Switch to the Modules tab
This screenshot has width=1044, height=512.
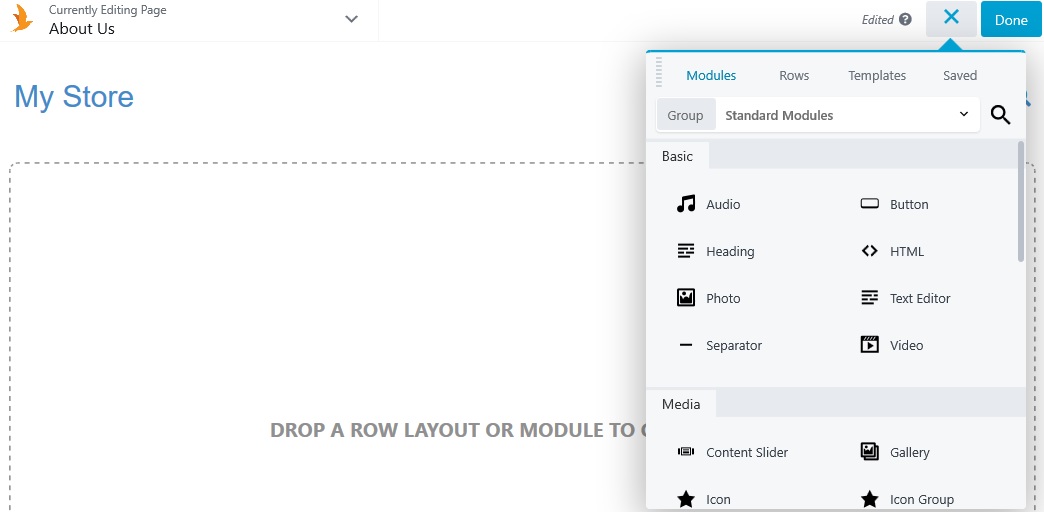pos(711,75)
